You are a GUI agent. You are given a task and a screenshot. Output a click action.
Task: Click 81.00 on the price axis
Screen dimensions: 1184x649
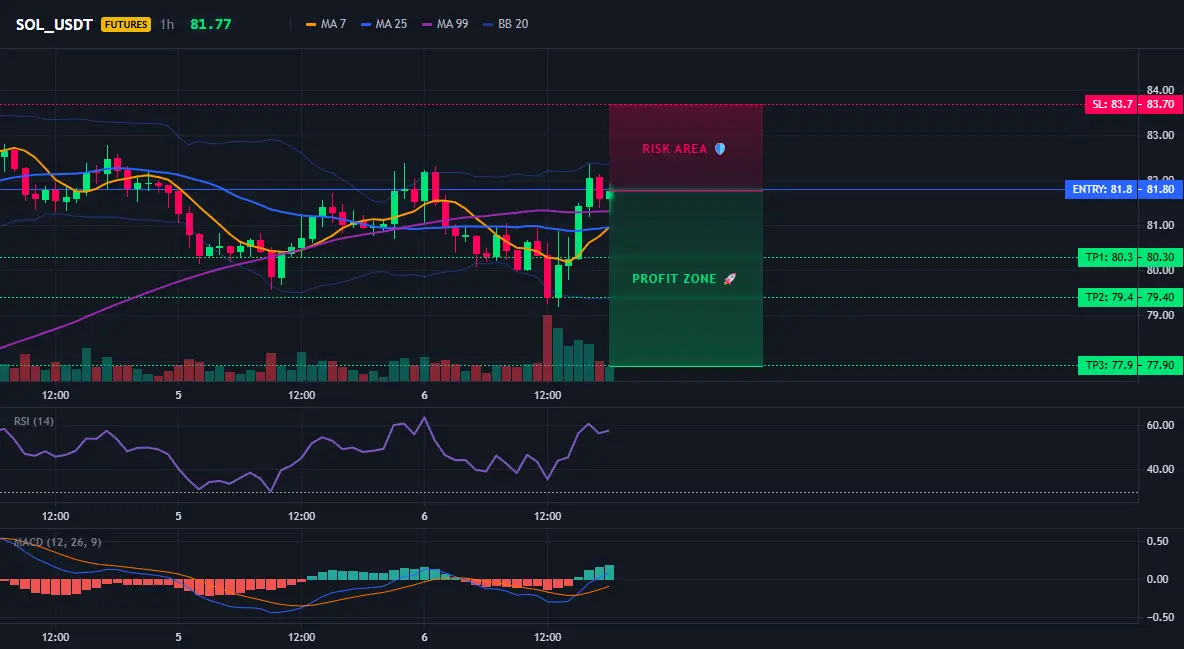tap(1161, 225)
